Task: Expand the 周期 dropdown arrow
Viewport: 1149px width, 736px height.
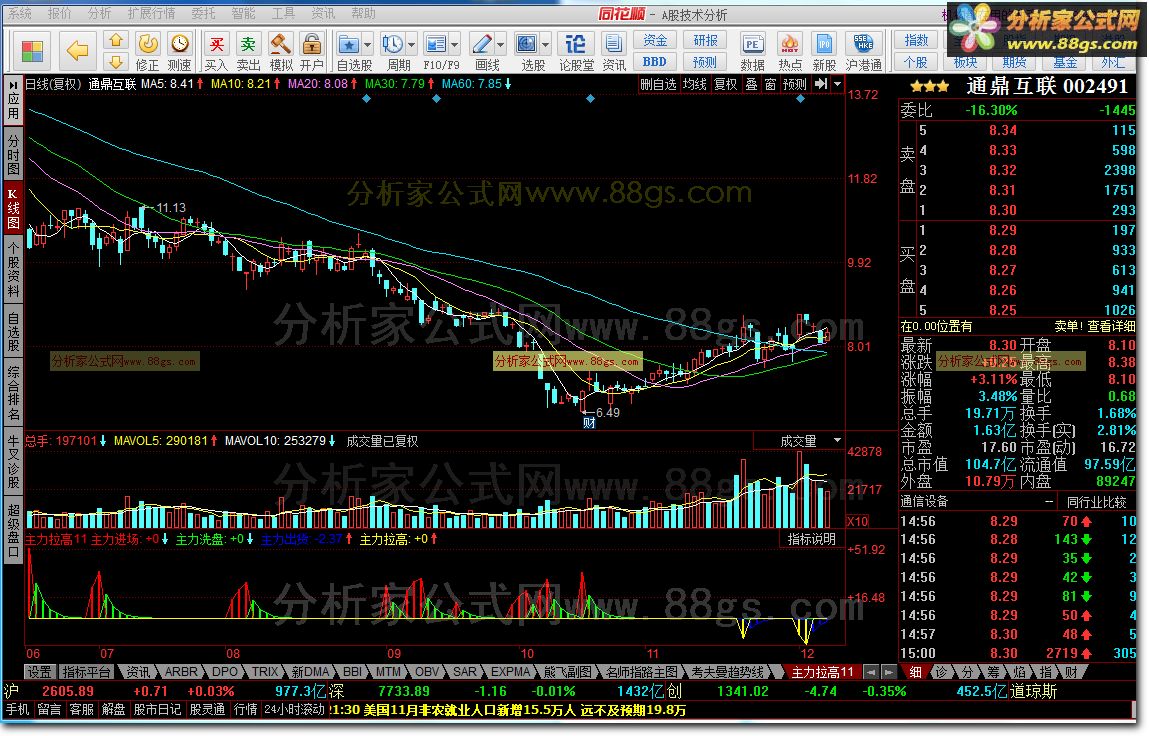Action: coord(412,45)
